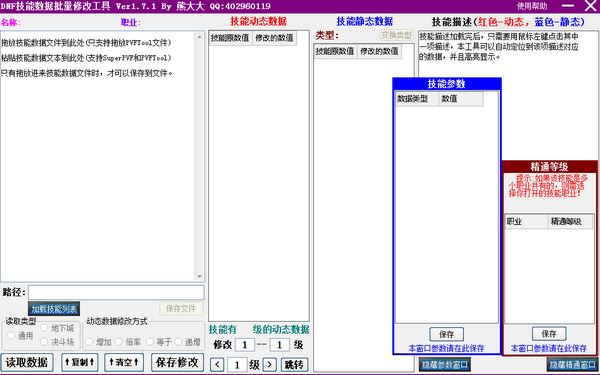Click 保存 in the 技能参数 window

pyautogui.click(x=446, y=334)
